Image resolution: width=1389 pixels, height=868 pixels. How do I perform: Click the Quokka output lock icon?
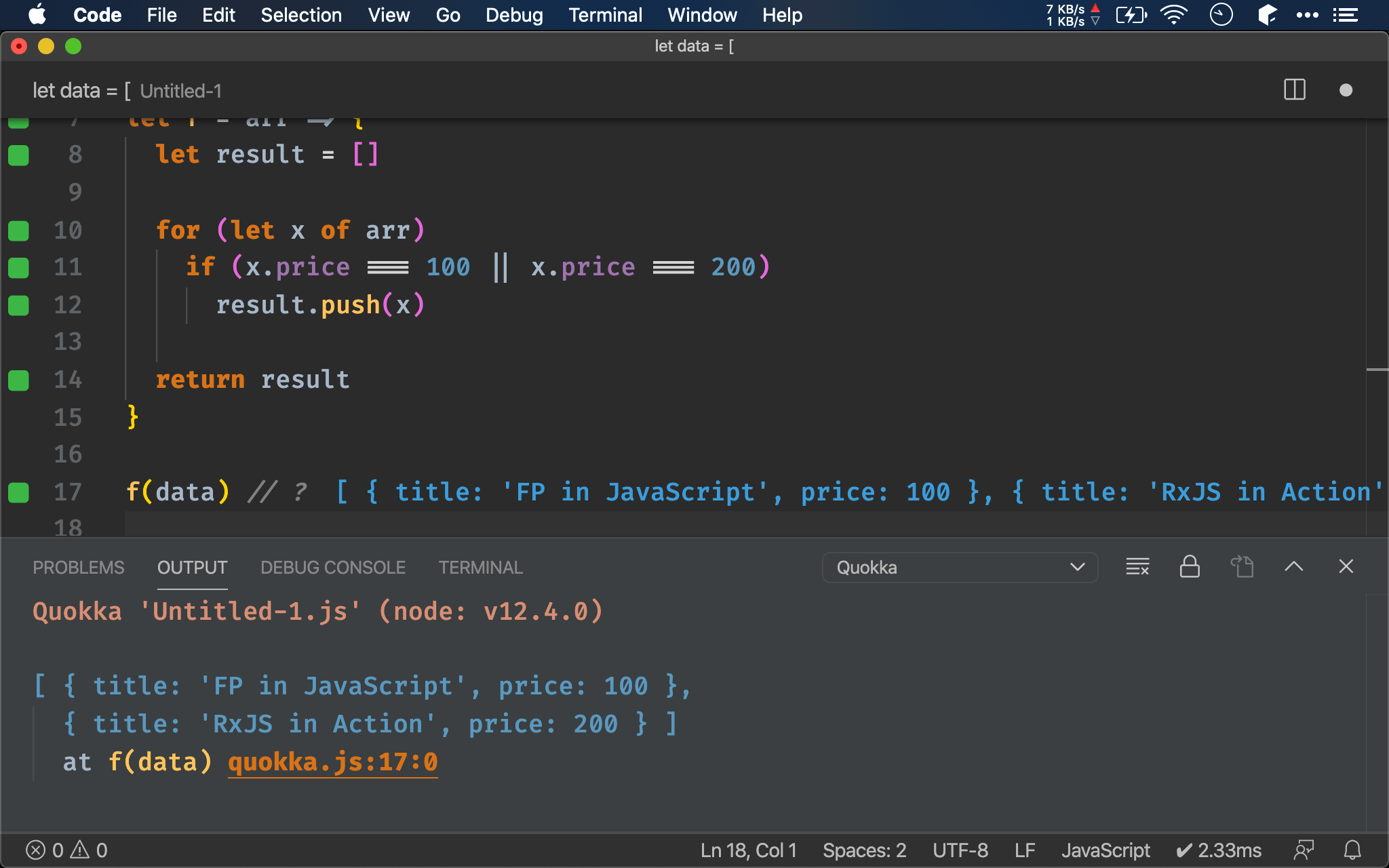coord(1190,566)
